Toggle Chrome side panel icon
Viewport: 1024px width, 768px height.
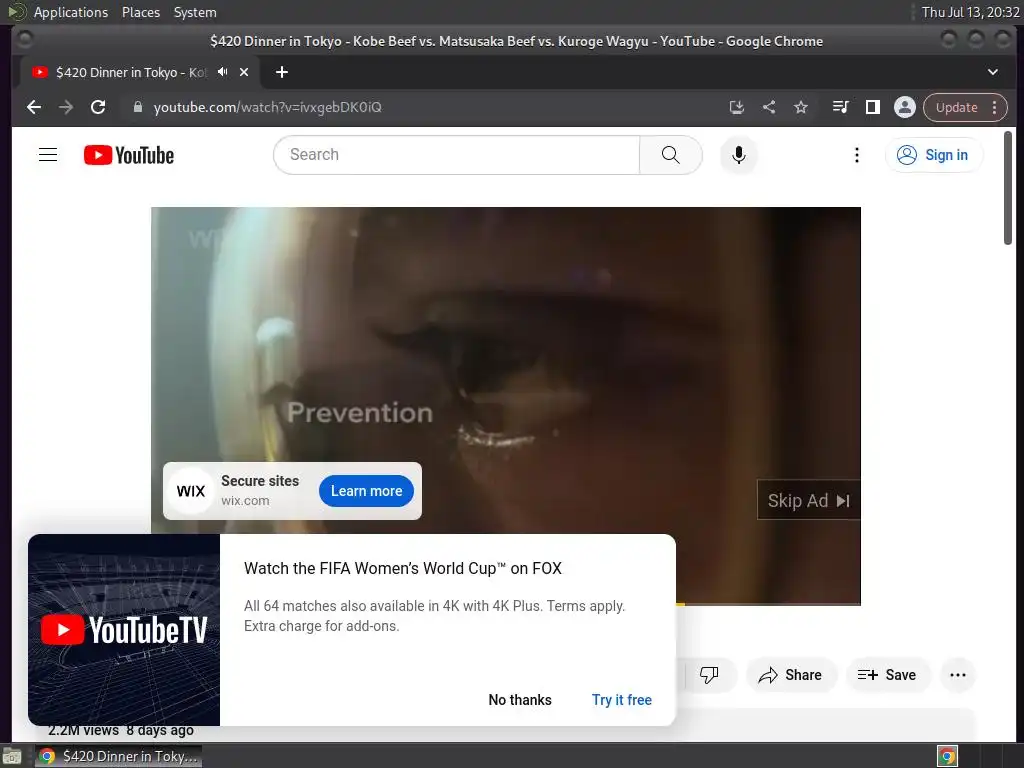tap(872, 107)
